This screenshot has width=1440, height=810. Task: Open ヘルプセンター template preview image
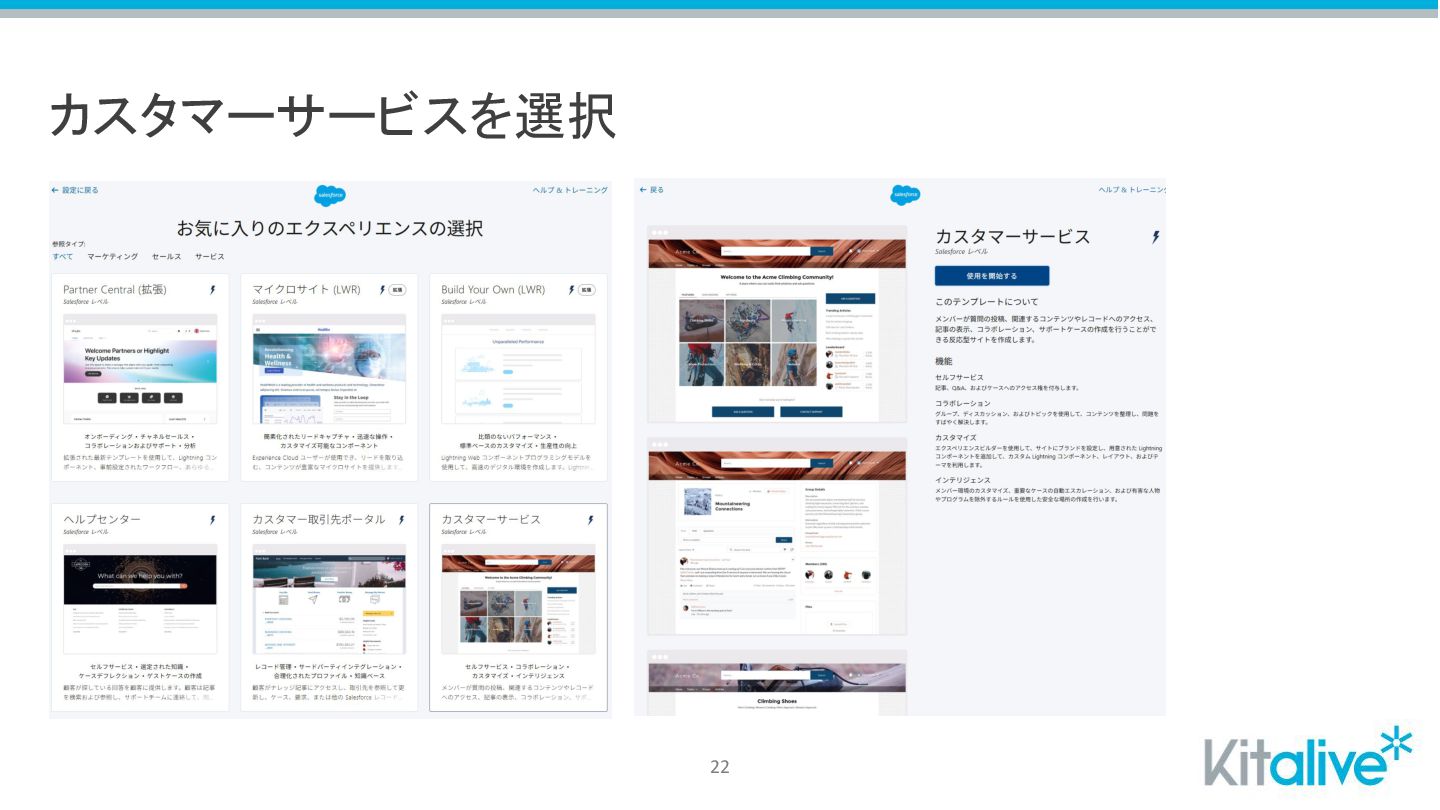click(140, 598)
